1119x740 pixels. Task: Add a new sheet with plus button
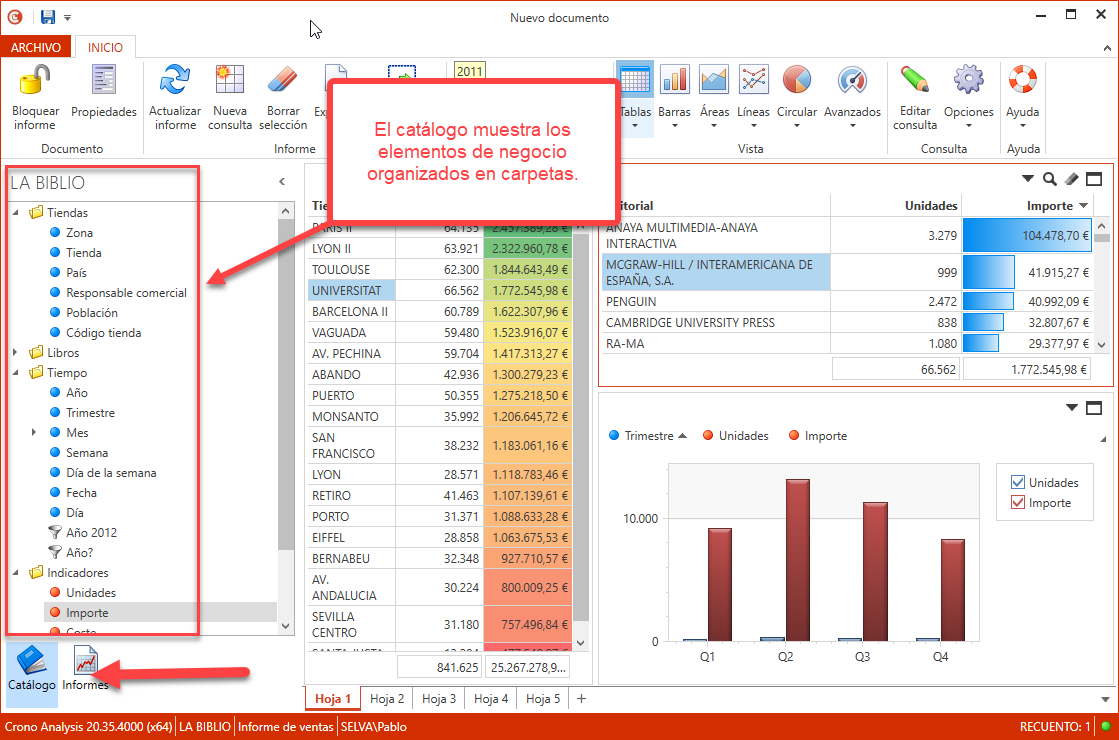tap(581, 699)
